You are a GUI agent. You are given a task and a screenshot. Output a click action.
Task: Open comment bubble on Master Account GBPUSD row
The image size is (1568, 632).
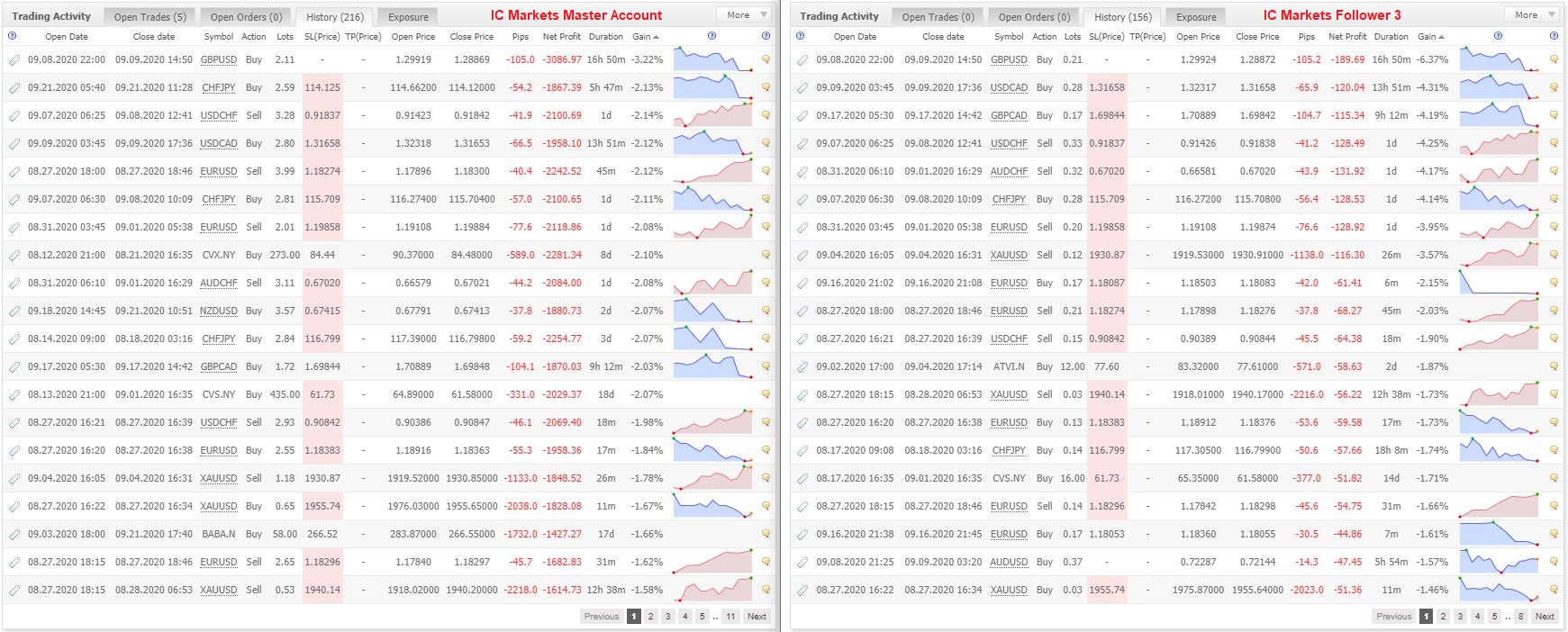point(766,60)
